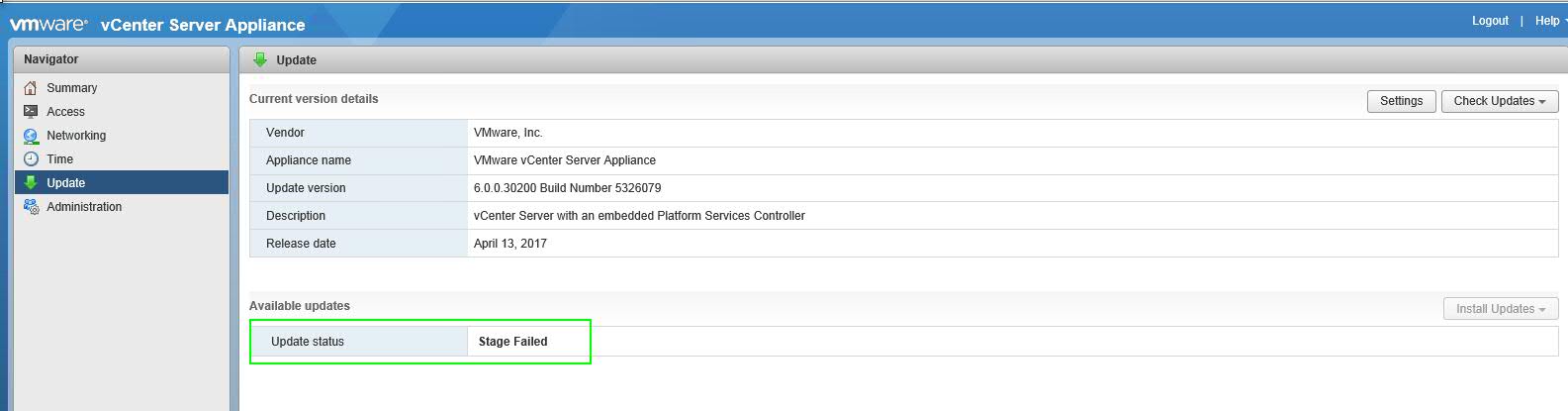Click the April 13, 2017 value
This screenshot has height=411, width=1568.
click(x=510, y=244)
